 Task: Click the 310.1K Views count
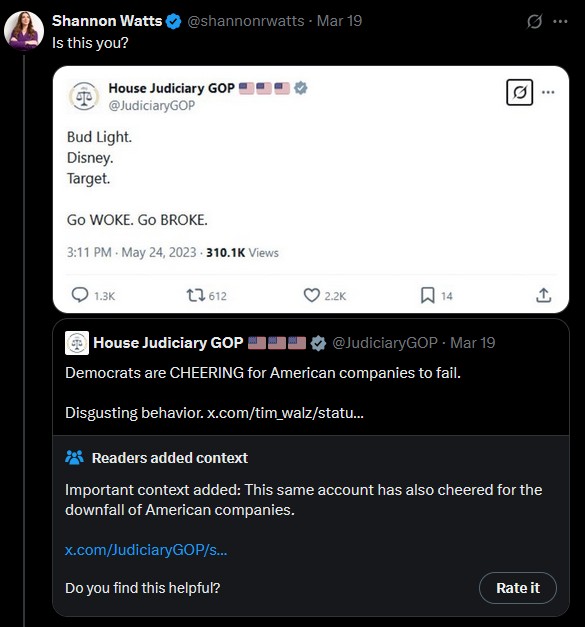click(242, 253)
